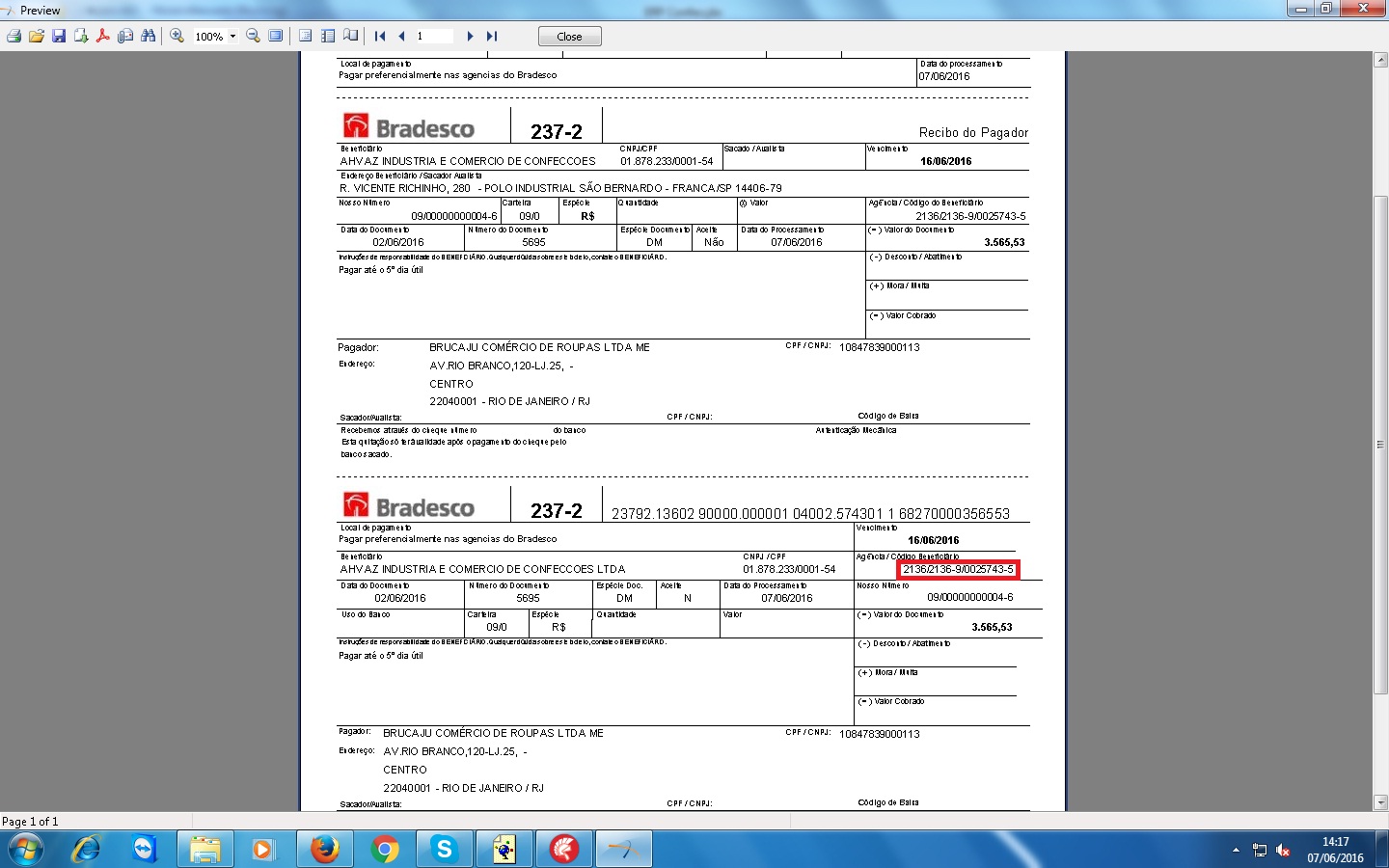Show the thumbnails panel icon

click(x=328, y=36)
